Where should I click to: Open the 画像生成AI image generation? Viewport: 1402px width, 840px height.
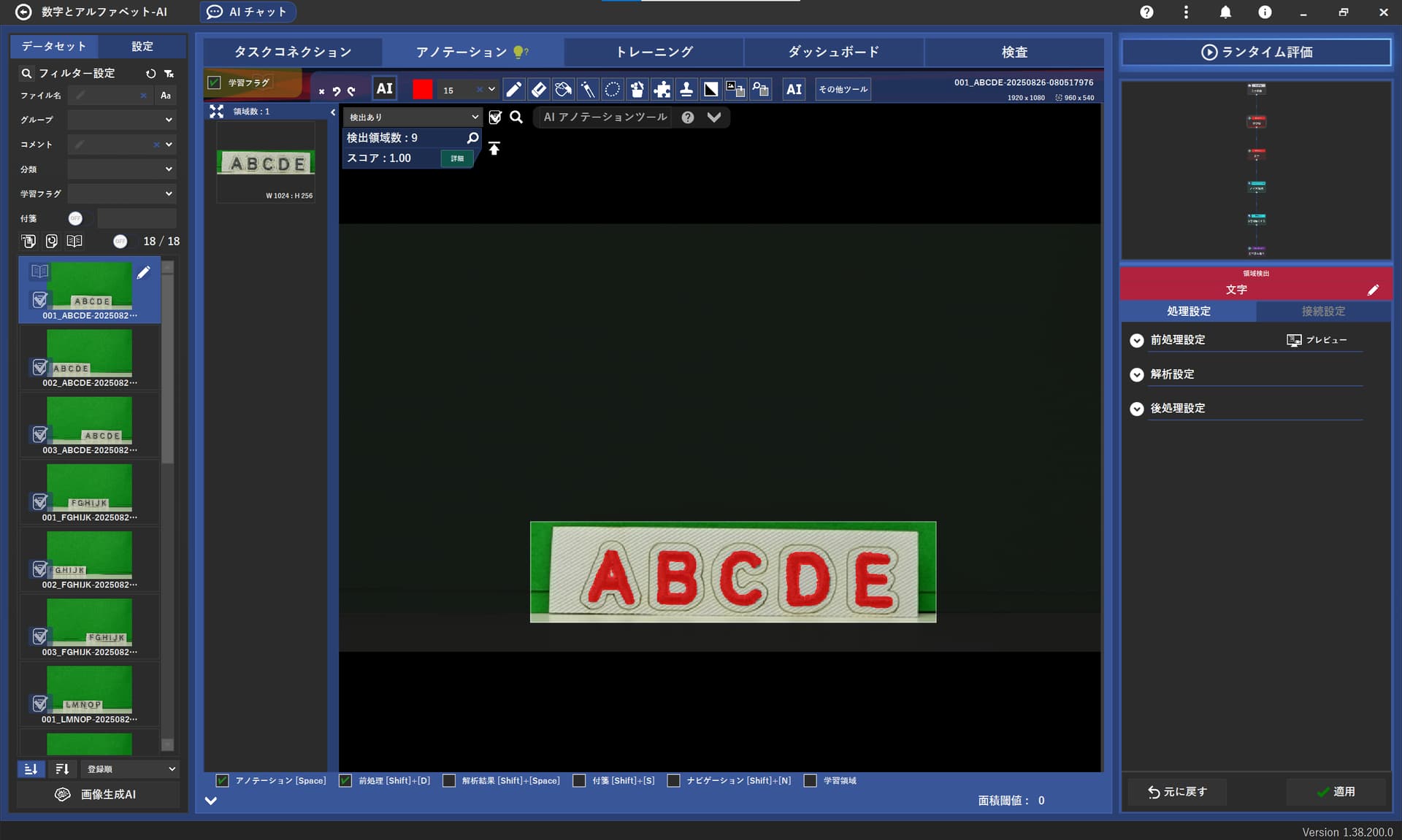click(98, 794)
